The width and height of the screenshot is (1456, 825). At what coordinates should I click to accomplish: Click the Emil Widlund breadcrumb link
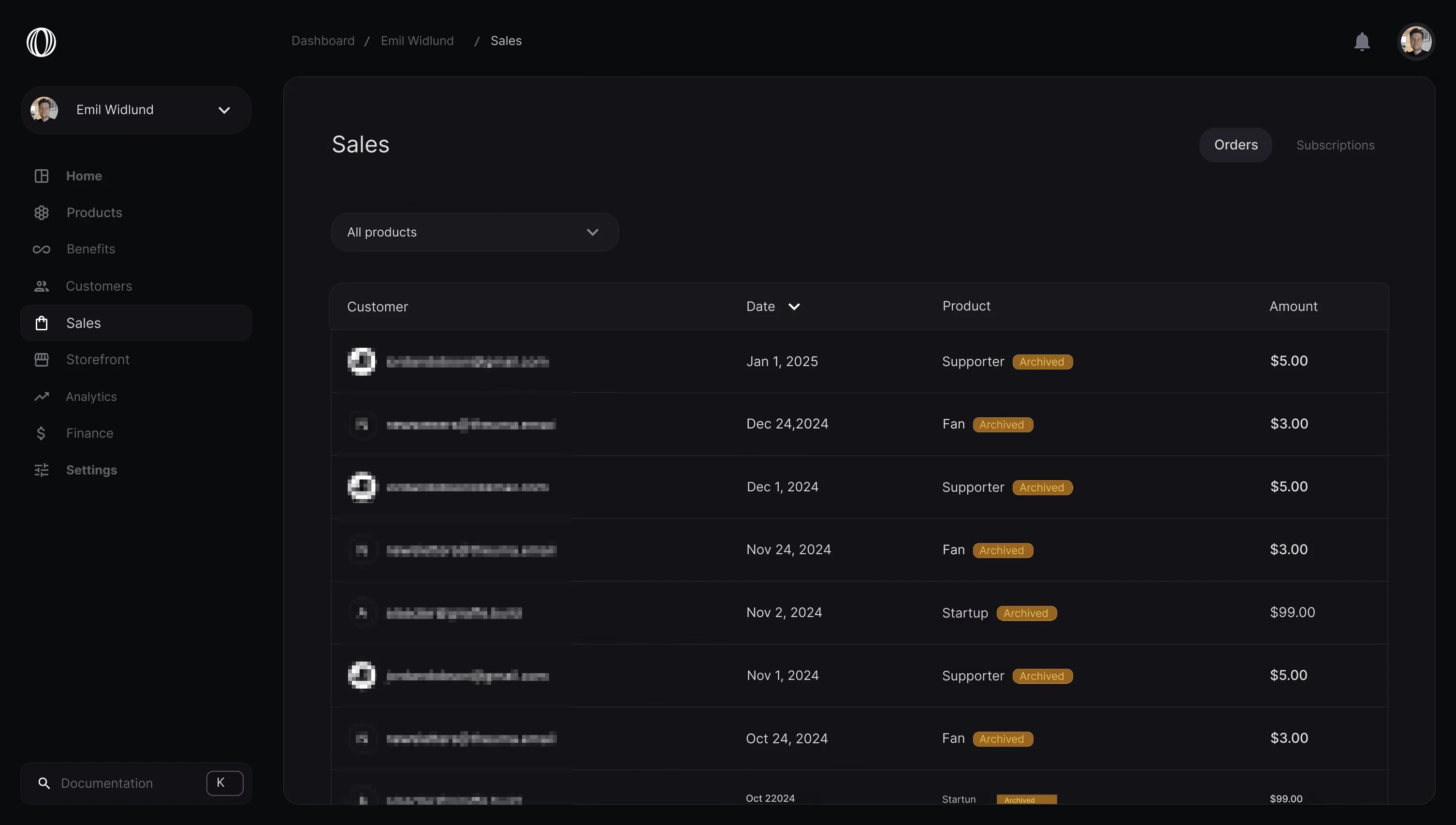coord(417,41)
